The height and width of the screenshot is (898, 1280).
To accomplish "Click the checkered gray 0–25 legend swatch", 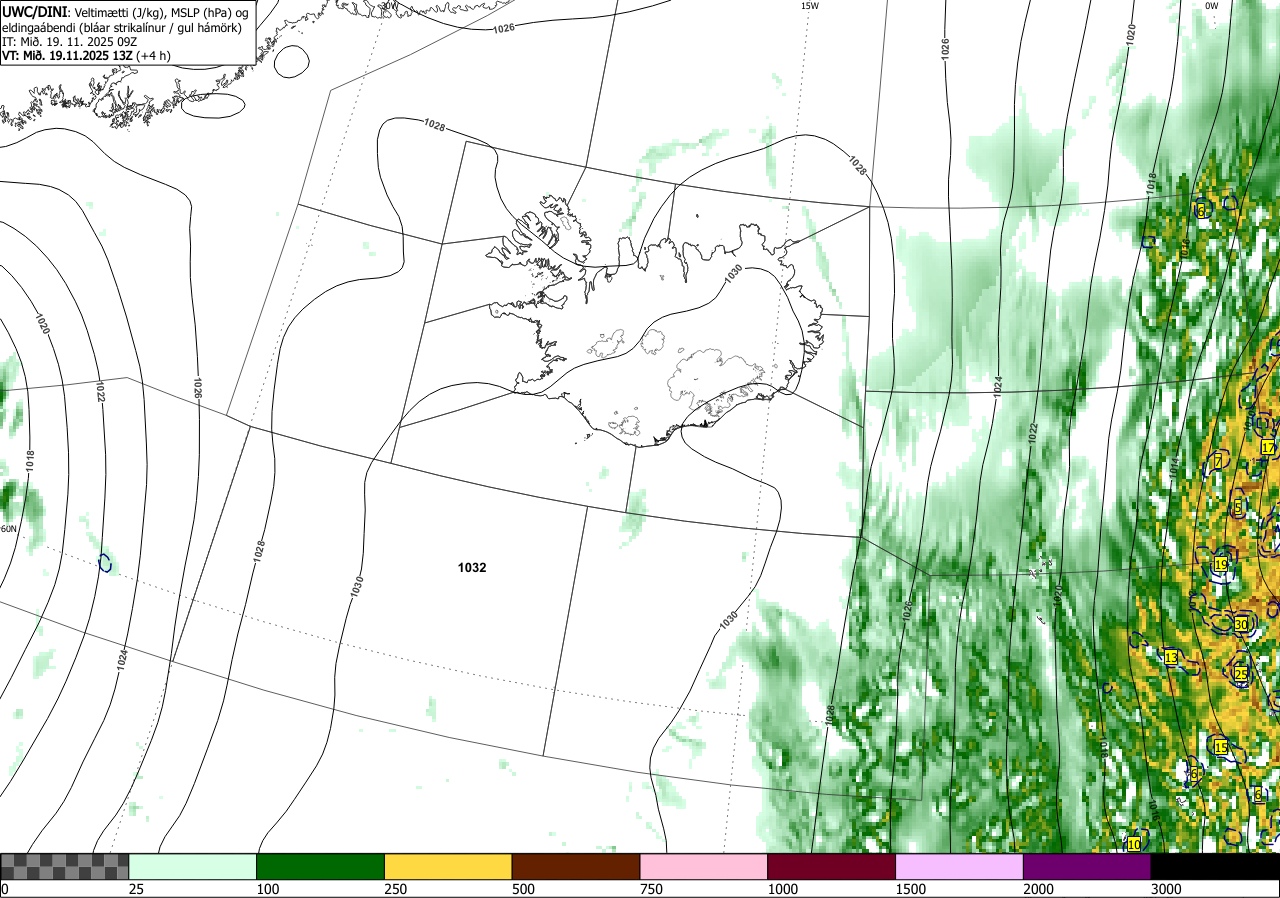I will click(x=65, y=866).
